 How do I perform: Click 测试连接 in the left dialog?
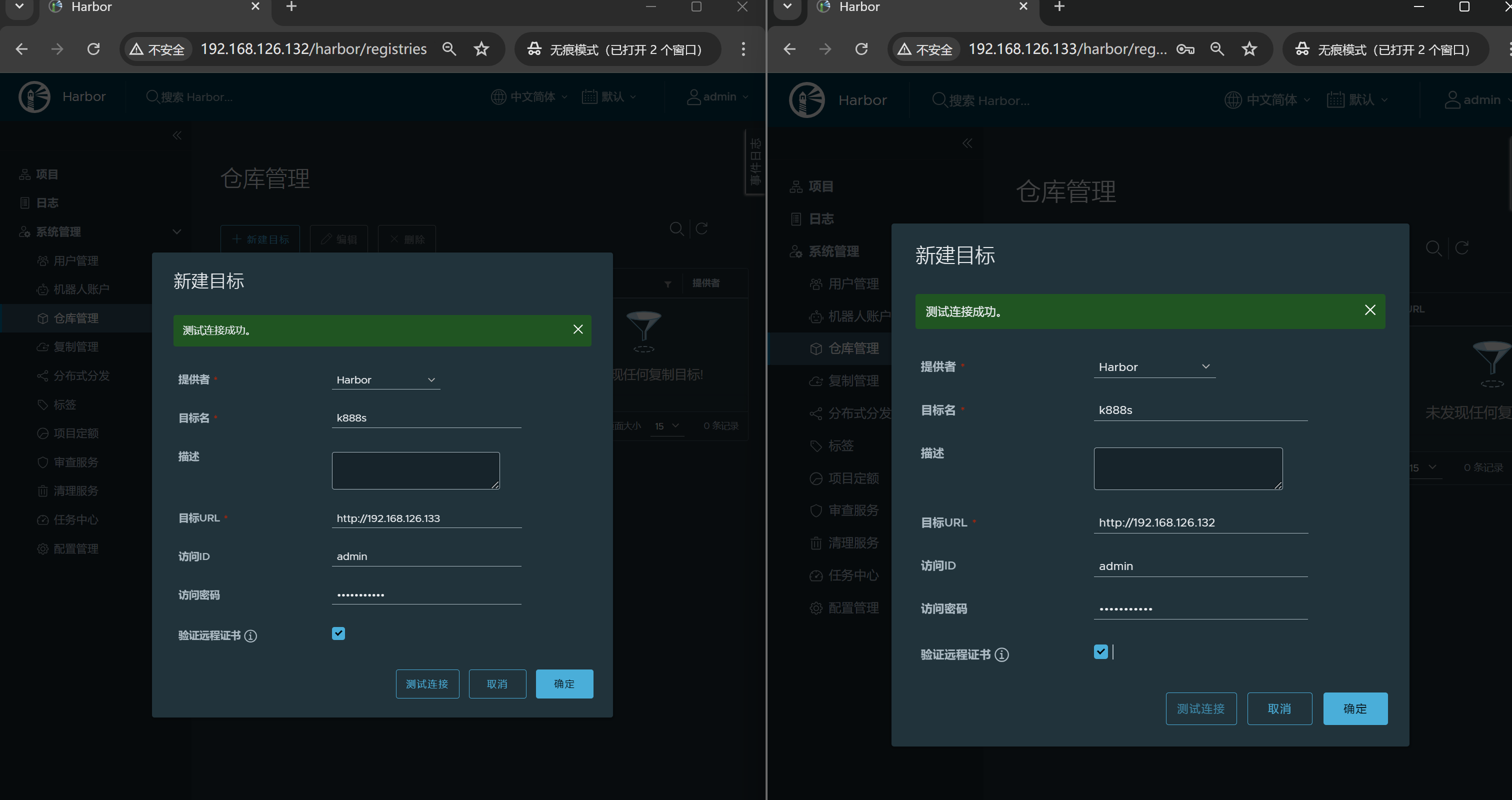[x=427, y=684]
